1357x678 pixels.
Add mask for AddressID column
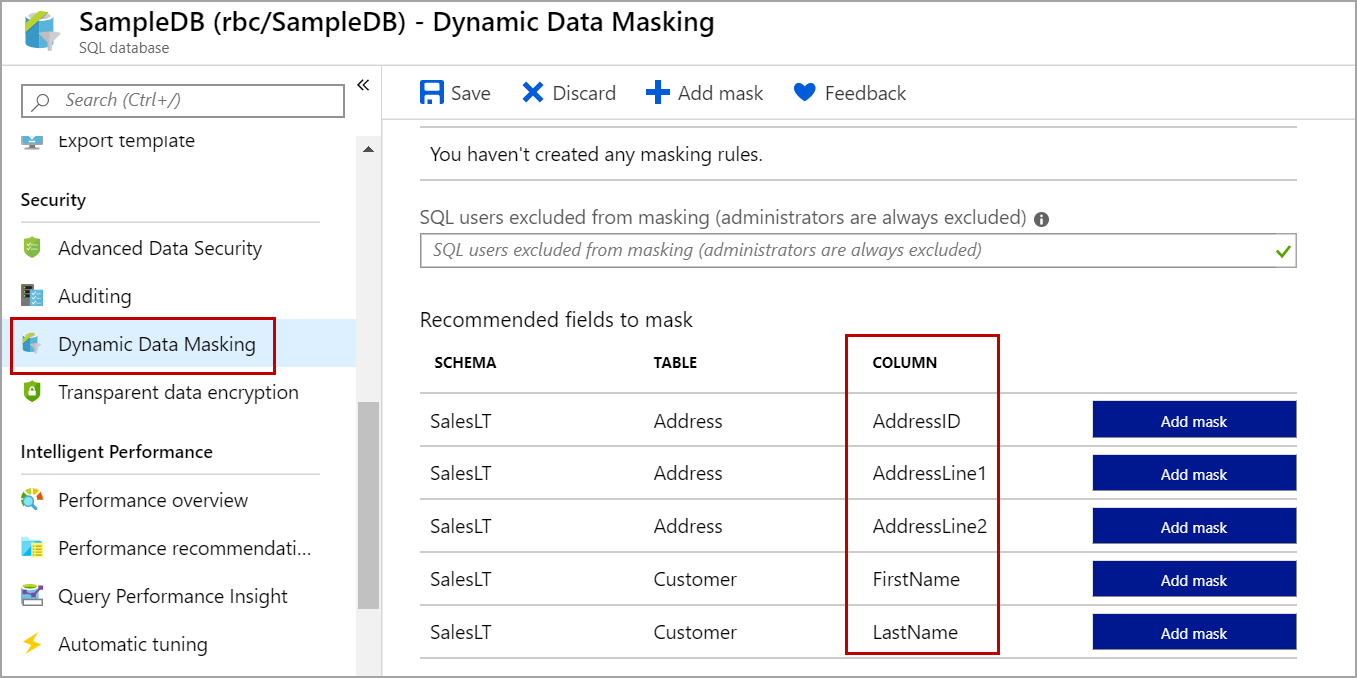pyautogui.click(x=1194, y=421)
